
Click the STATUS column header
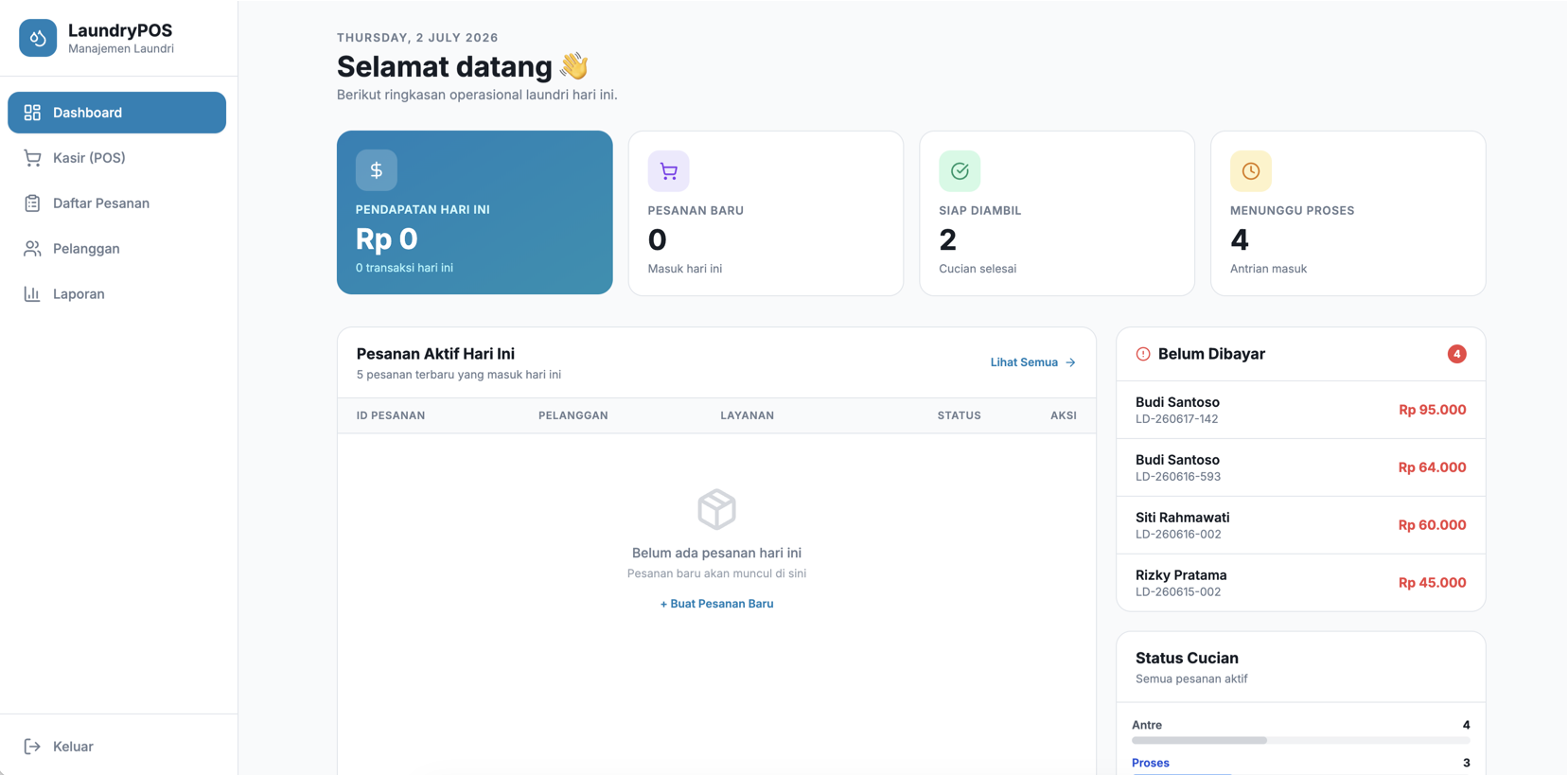click(960, 415)
